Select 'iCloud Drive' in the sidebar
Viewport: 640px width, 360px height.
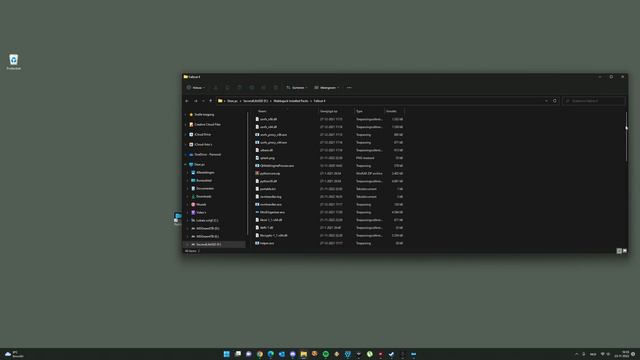pos(202,135)
